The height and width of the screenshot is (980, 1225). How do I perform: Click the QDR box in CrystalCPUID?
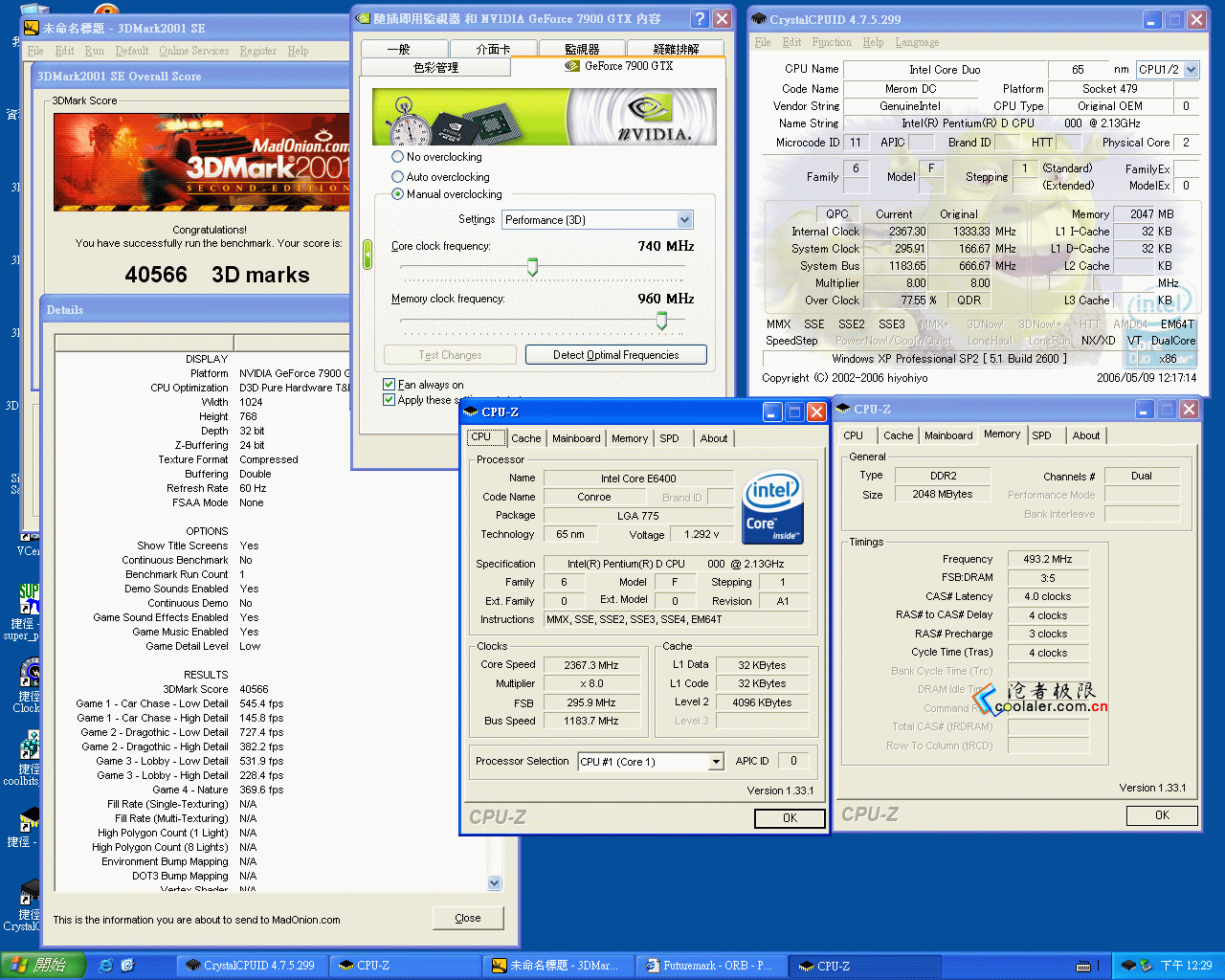pos(969,301)
